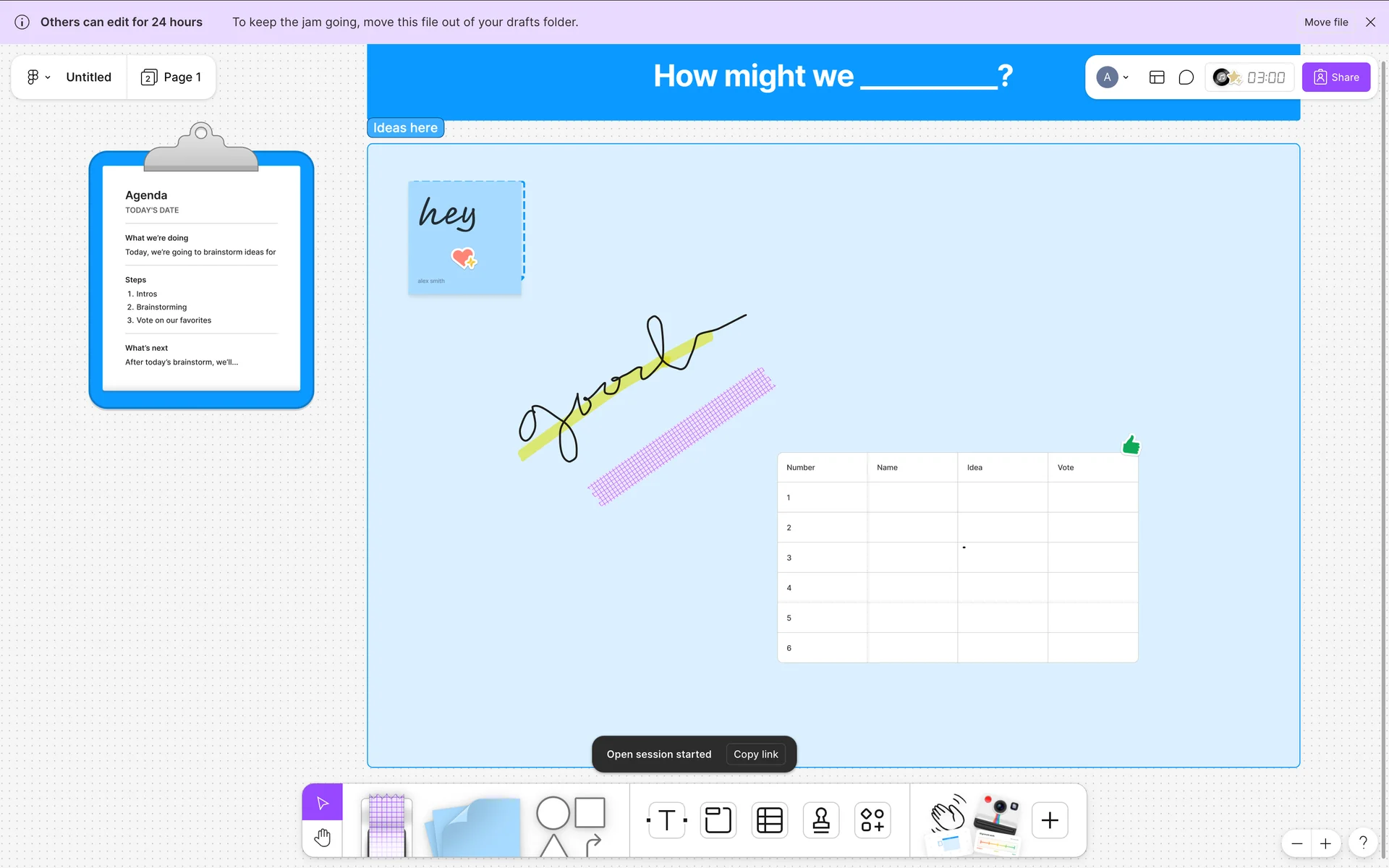Toggle the layout view icon

tap(1157, 77)
